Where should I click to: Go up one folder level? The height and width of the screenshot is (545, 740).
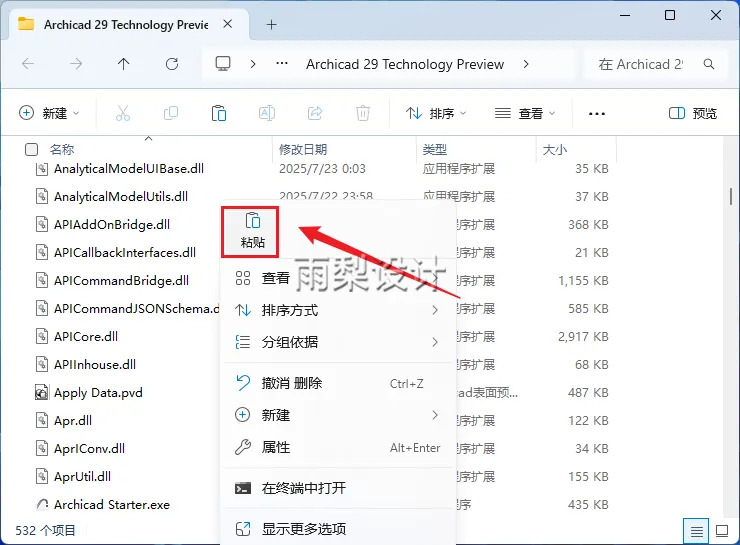[124, 64]
